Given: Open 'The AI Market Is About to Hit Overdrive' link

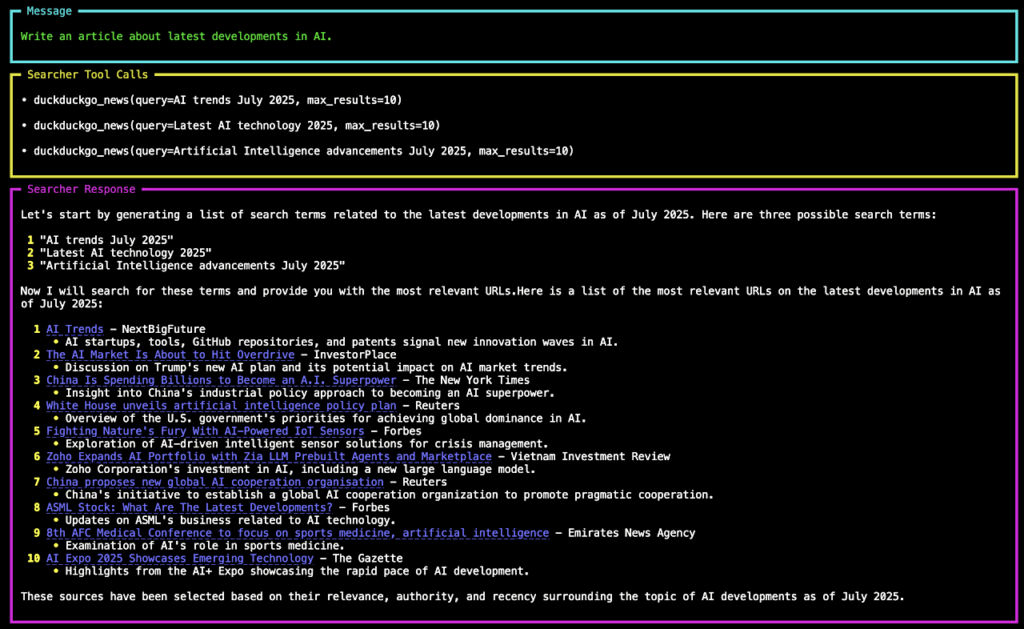Looking at the screenshot, I should click(x=170, y=355).
